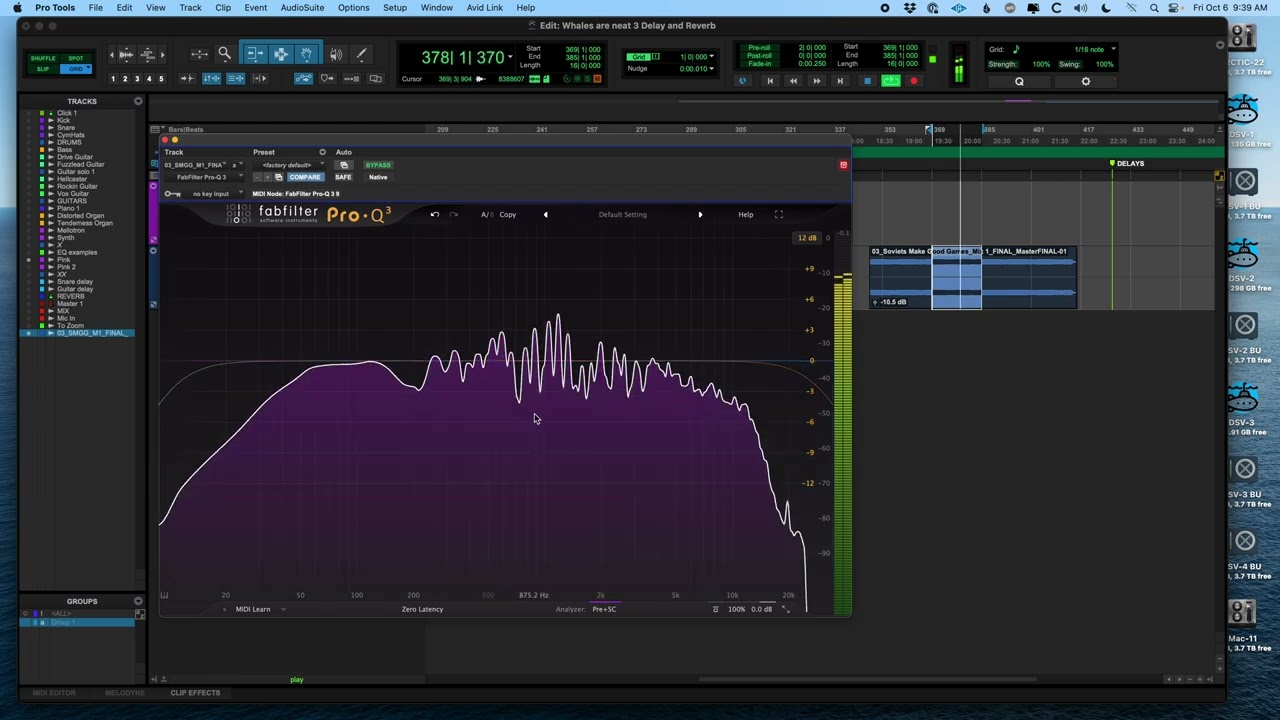The image size is (1280, 720).
Task: Toggle Tab to Transients icon
Action: point(187,78)
